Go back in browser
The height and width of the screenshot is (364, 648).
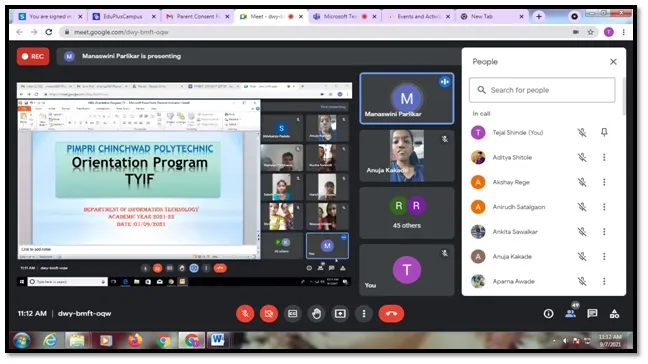19,32
